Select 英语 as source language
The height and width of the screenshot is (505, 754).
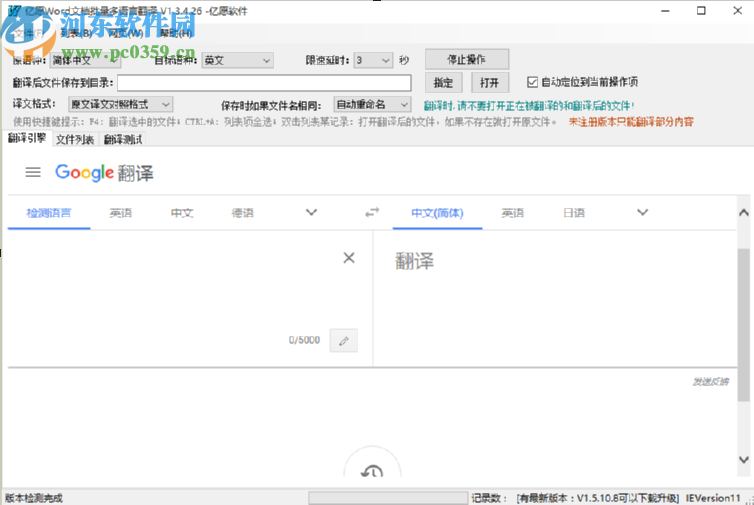[121, 213]
